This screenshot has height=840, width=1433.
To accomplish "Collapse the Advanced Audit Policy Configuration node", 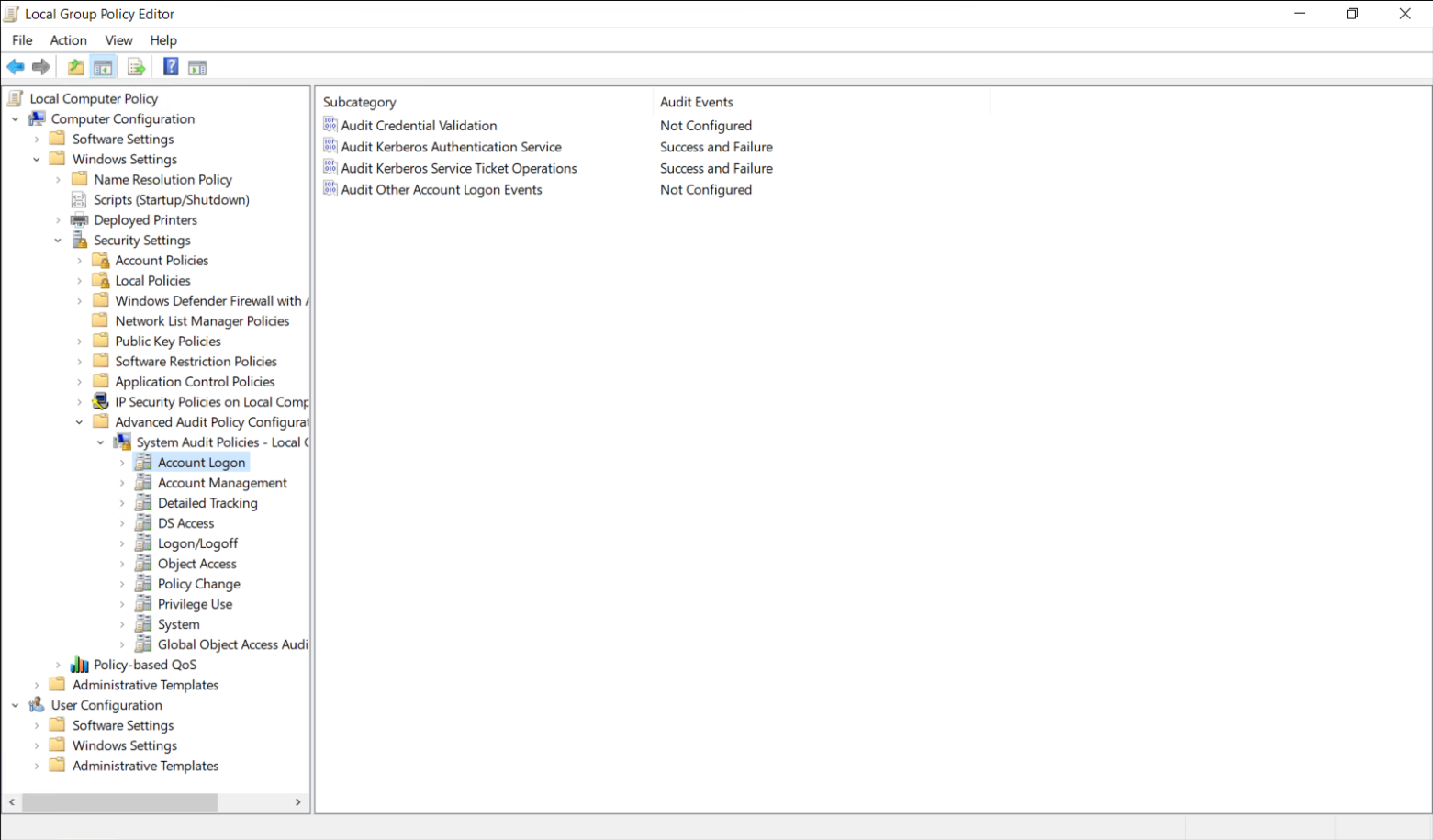I will (79, 422).
